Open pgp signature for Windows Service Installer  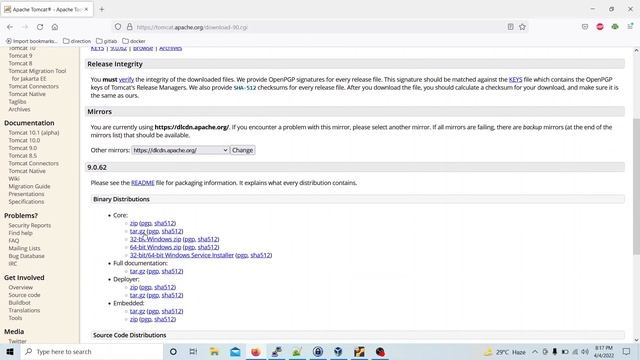coord(242,255)
